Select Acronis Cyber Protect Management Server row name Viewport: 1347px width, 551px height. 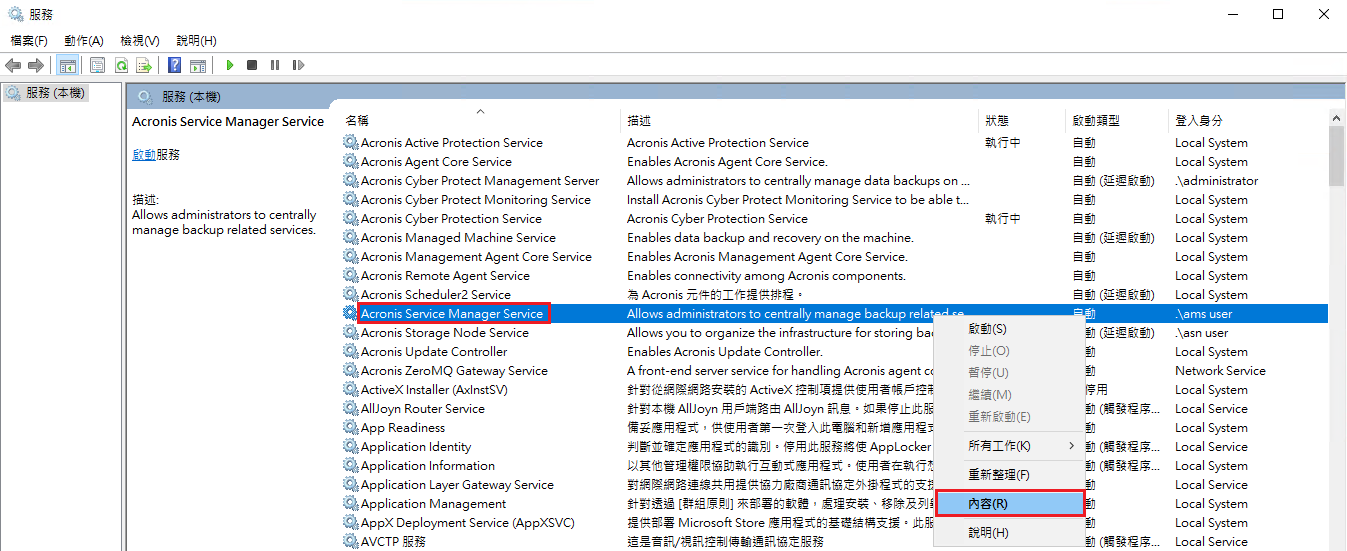tap(480, 180)
